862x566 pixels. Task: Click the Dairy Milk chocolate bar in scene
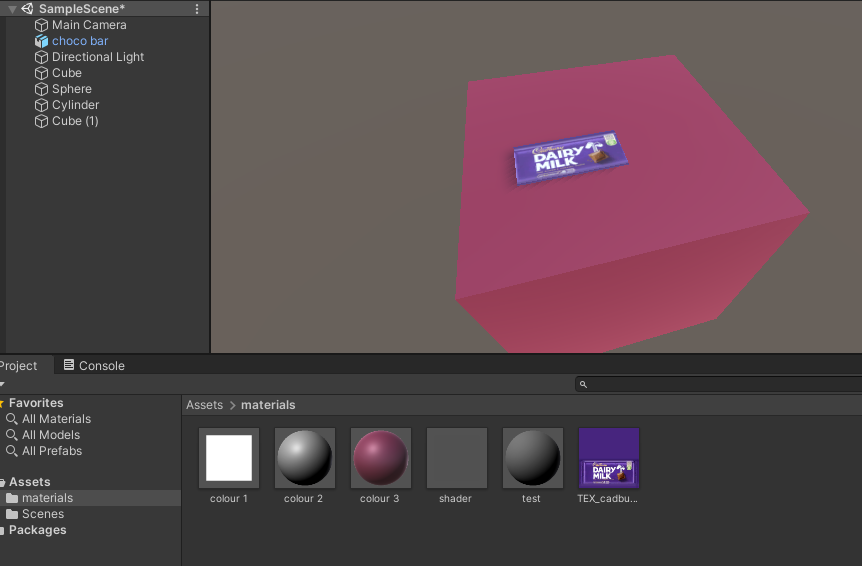(570, 157)
